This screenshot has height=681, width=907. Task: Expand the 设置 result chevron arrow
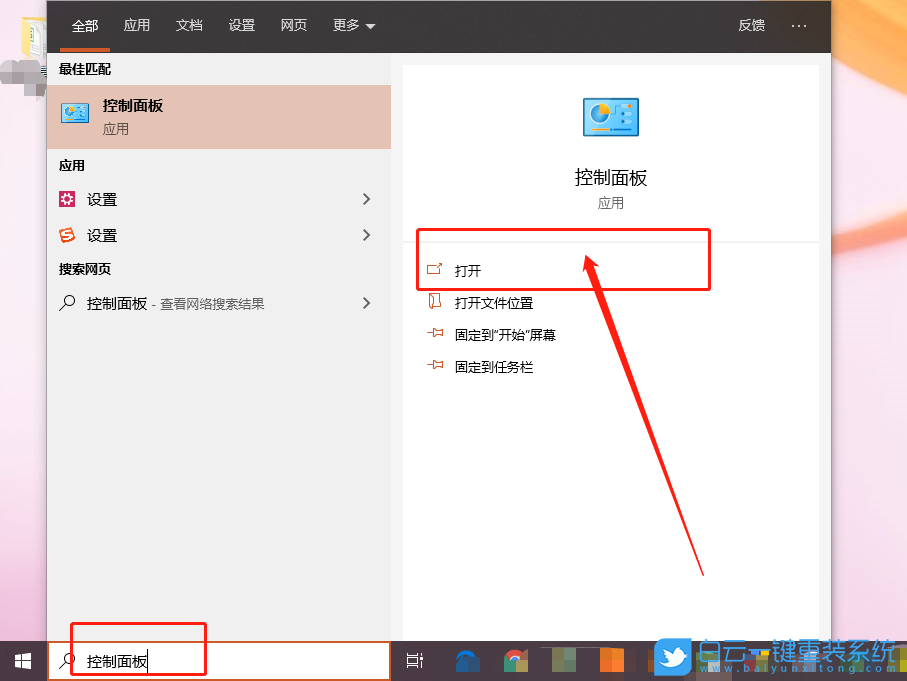[x=366, y=199]
